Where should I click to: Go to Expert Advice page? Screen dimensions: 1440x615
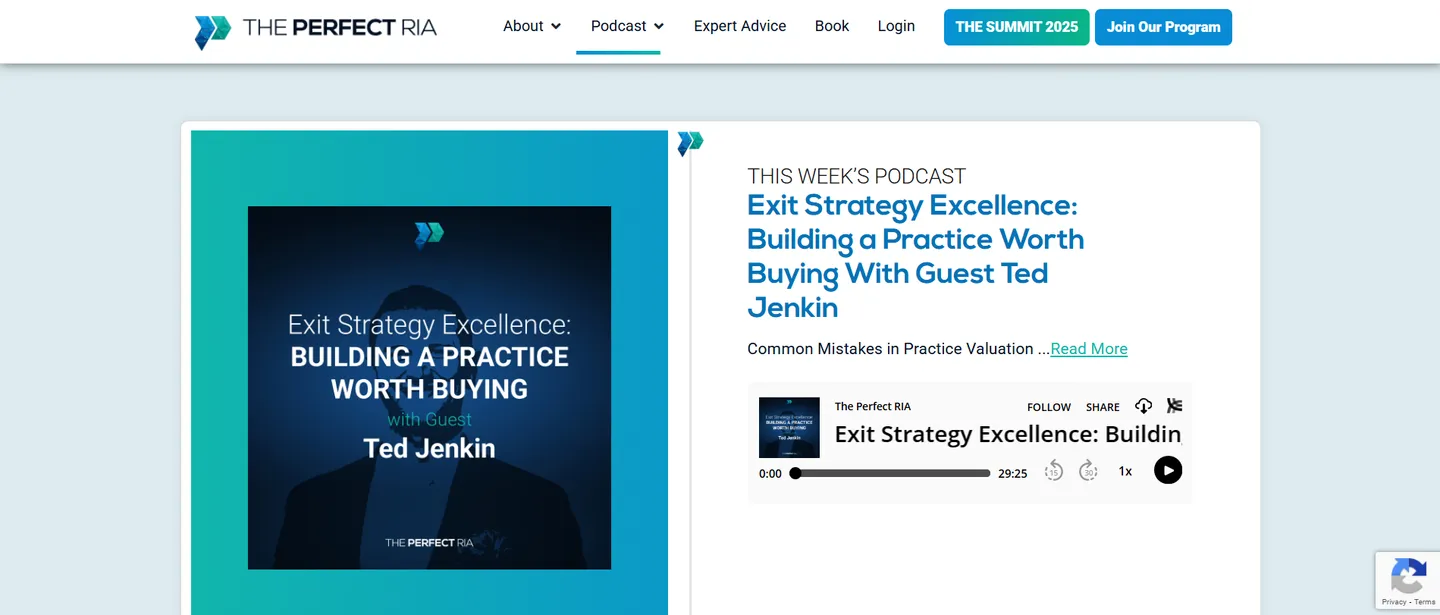click(740, 27)
